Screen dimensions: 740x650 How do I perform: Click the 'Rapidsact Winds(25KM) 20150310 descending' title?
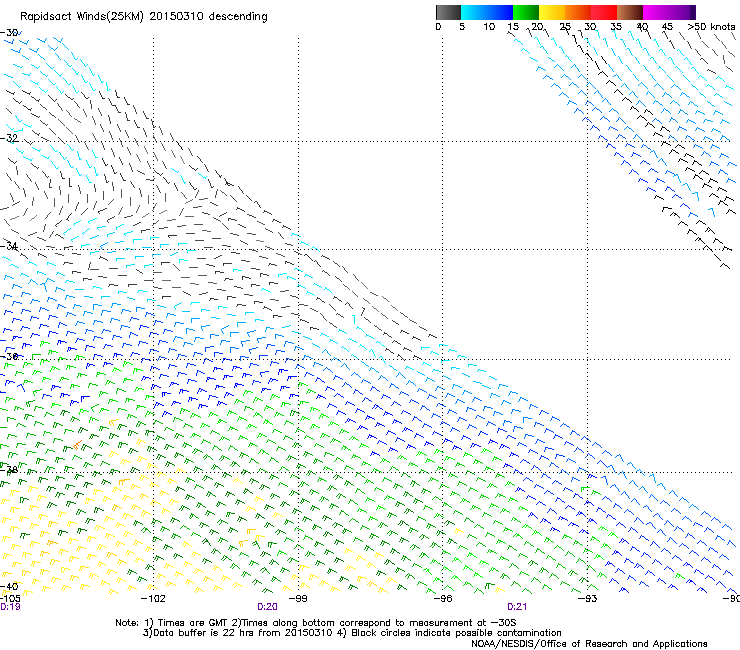tap(144, 17)
